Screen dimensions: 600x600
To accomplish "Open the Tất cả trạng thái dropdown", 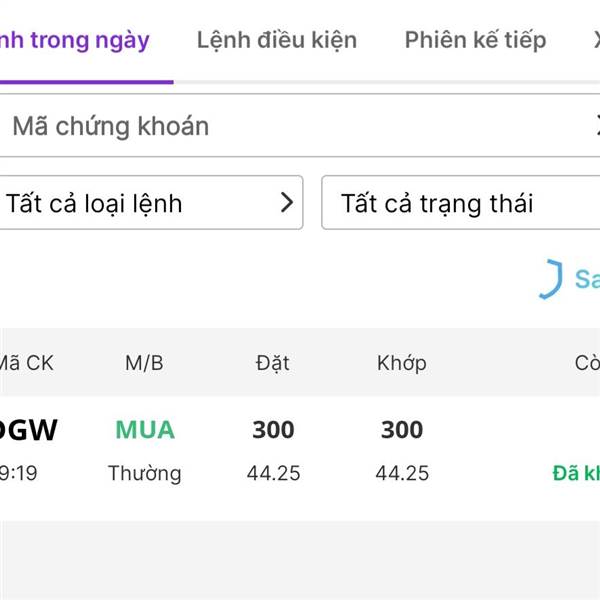I will click(461, 202).
